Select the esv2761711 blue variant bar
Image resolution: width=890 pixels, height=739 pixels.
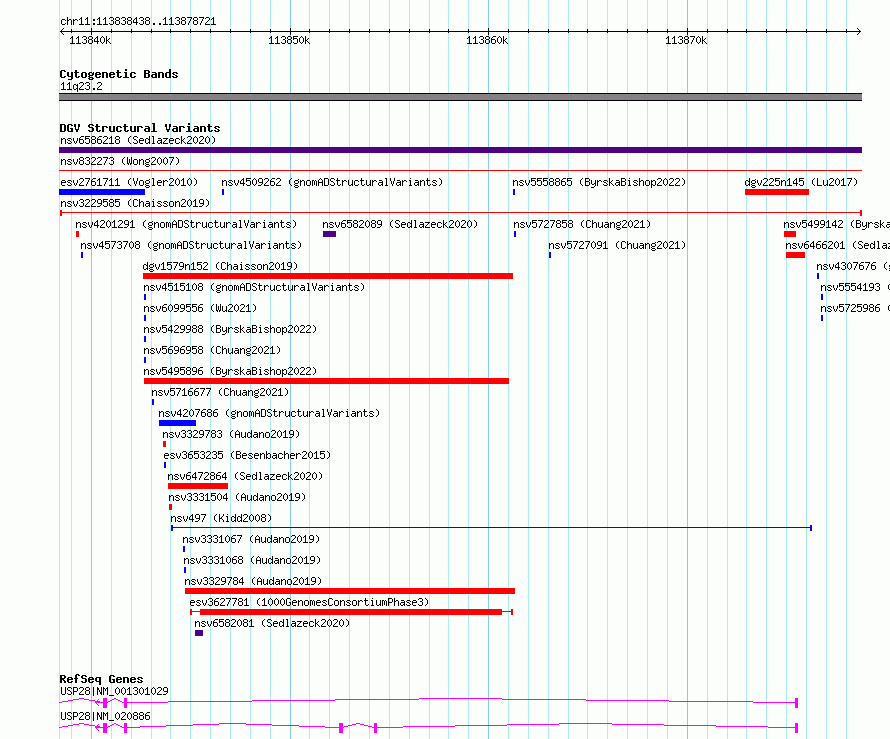click(102, 192)
